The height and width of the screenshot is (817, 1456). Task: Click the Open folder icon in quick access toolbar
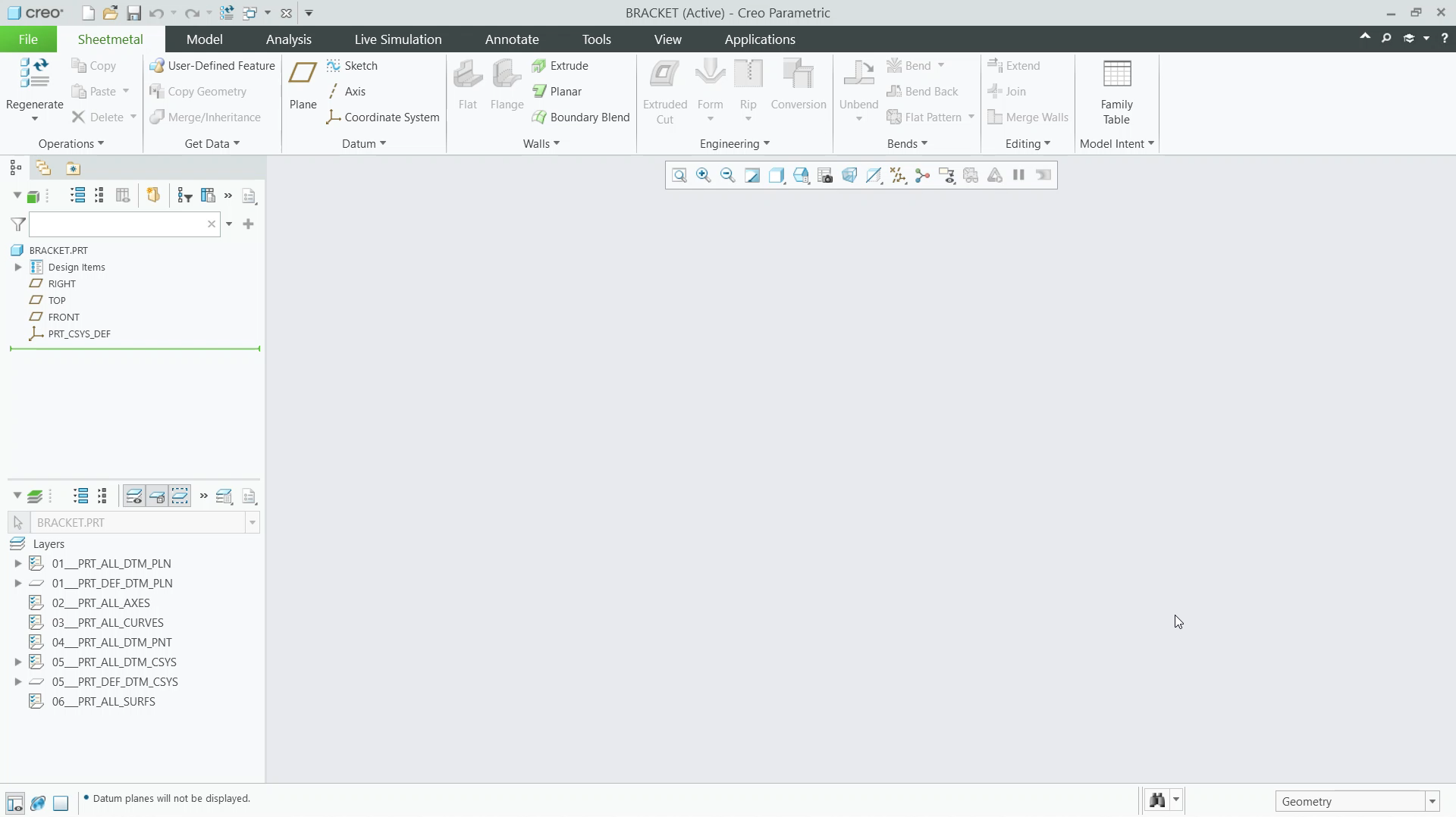[x=111, y=13]
